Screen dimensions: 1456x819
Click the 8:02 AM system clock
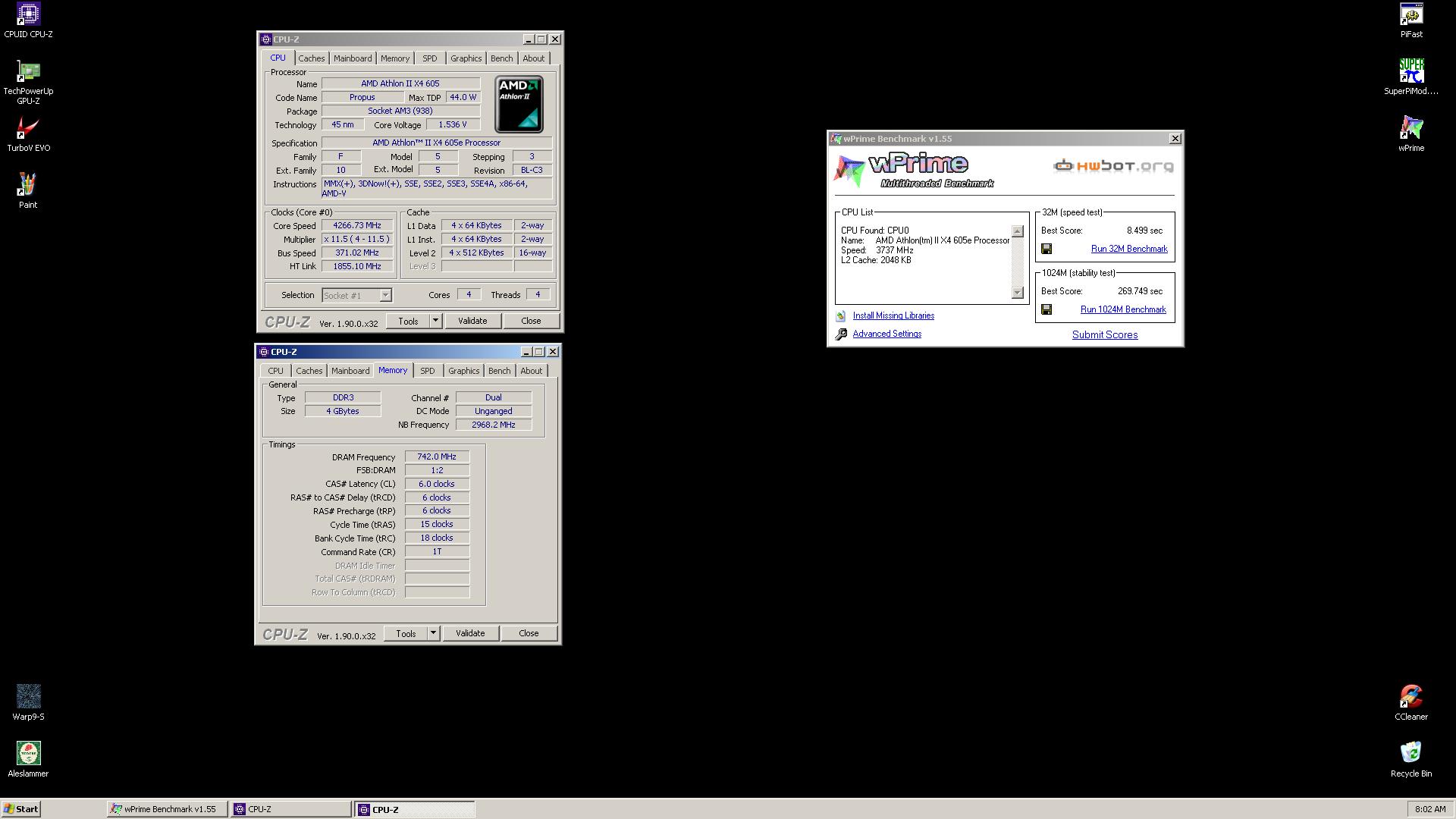[1430, 809]
